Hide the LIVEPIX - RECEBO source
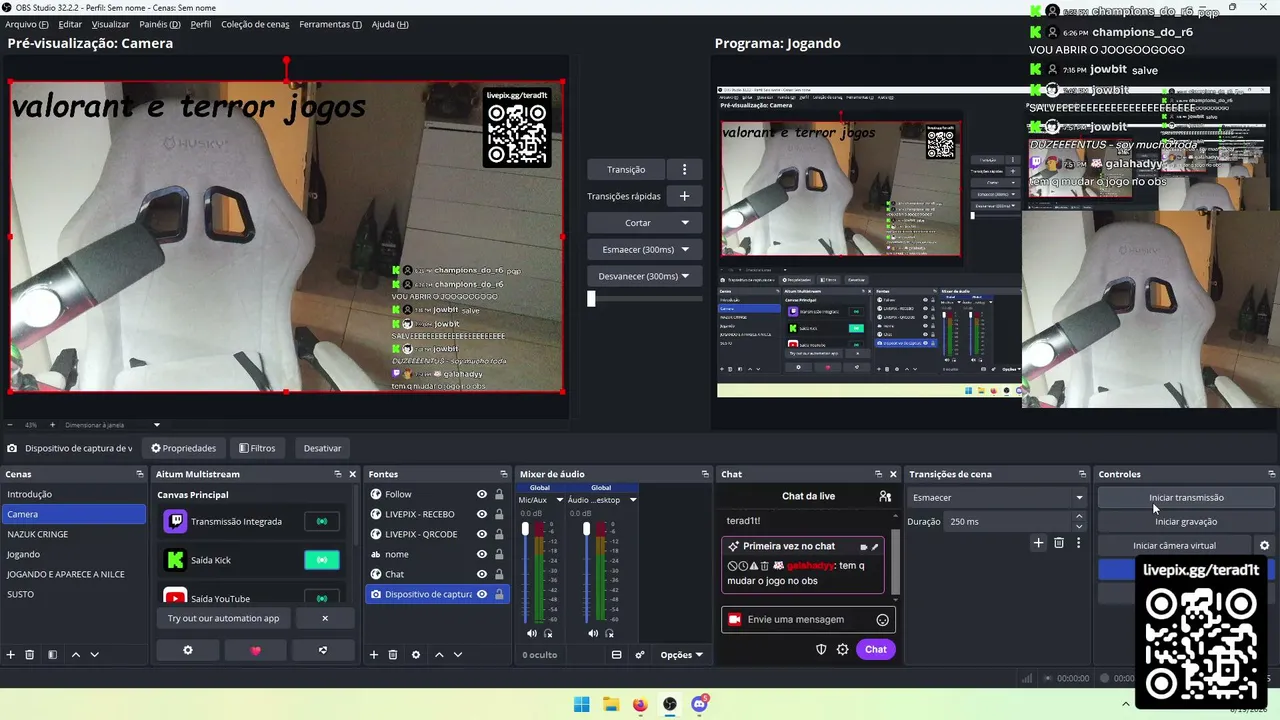Image resolution: width=1280 pixels, height=720 pixels. point(482,514)
